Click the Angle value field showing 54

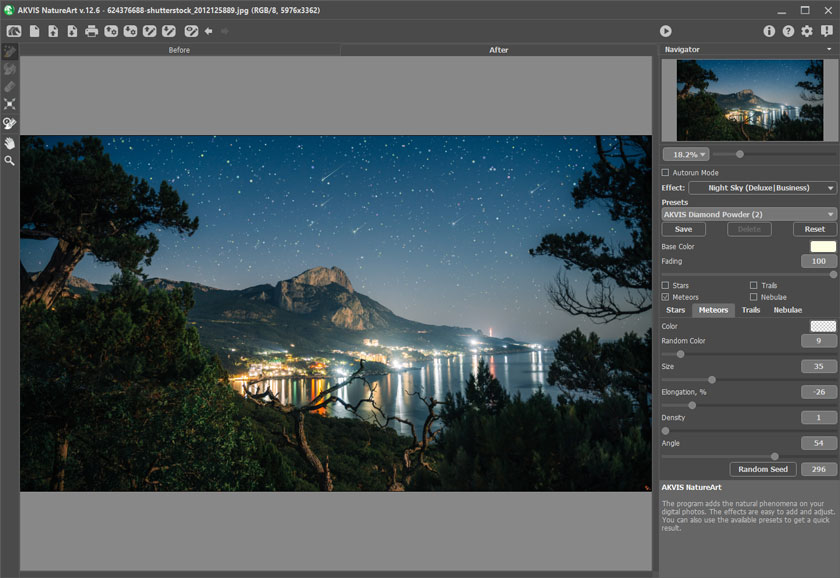click(x=819, y=444)
